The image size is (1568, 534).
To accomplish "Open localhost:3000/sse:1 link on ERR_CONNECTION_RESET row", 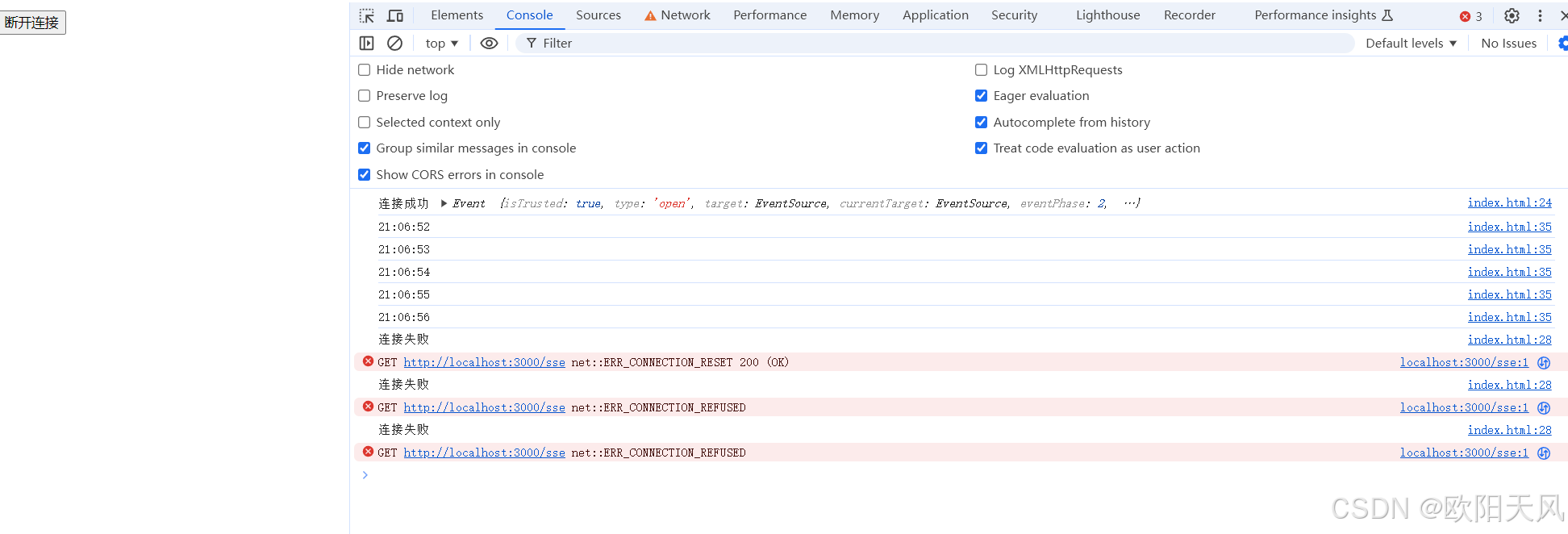I will click(1464, 363).
